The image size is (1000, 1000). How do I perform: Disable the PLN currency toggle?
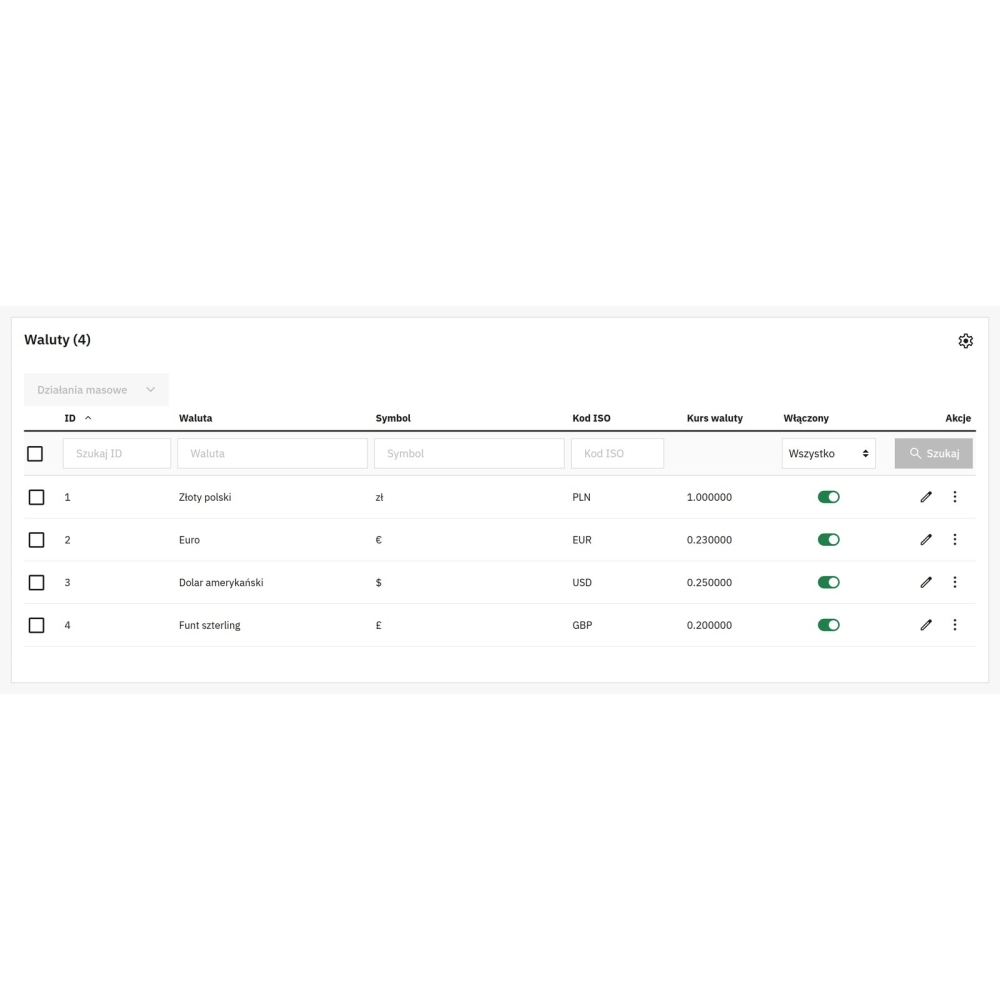(x=828, y=497)
